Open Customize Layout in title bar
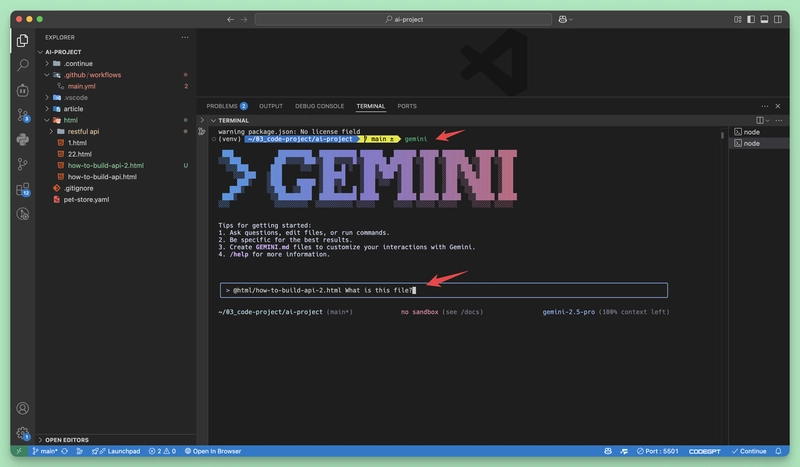This screenshot has width=800, height=467. [738, 19]
